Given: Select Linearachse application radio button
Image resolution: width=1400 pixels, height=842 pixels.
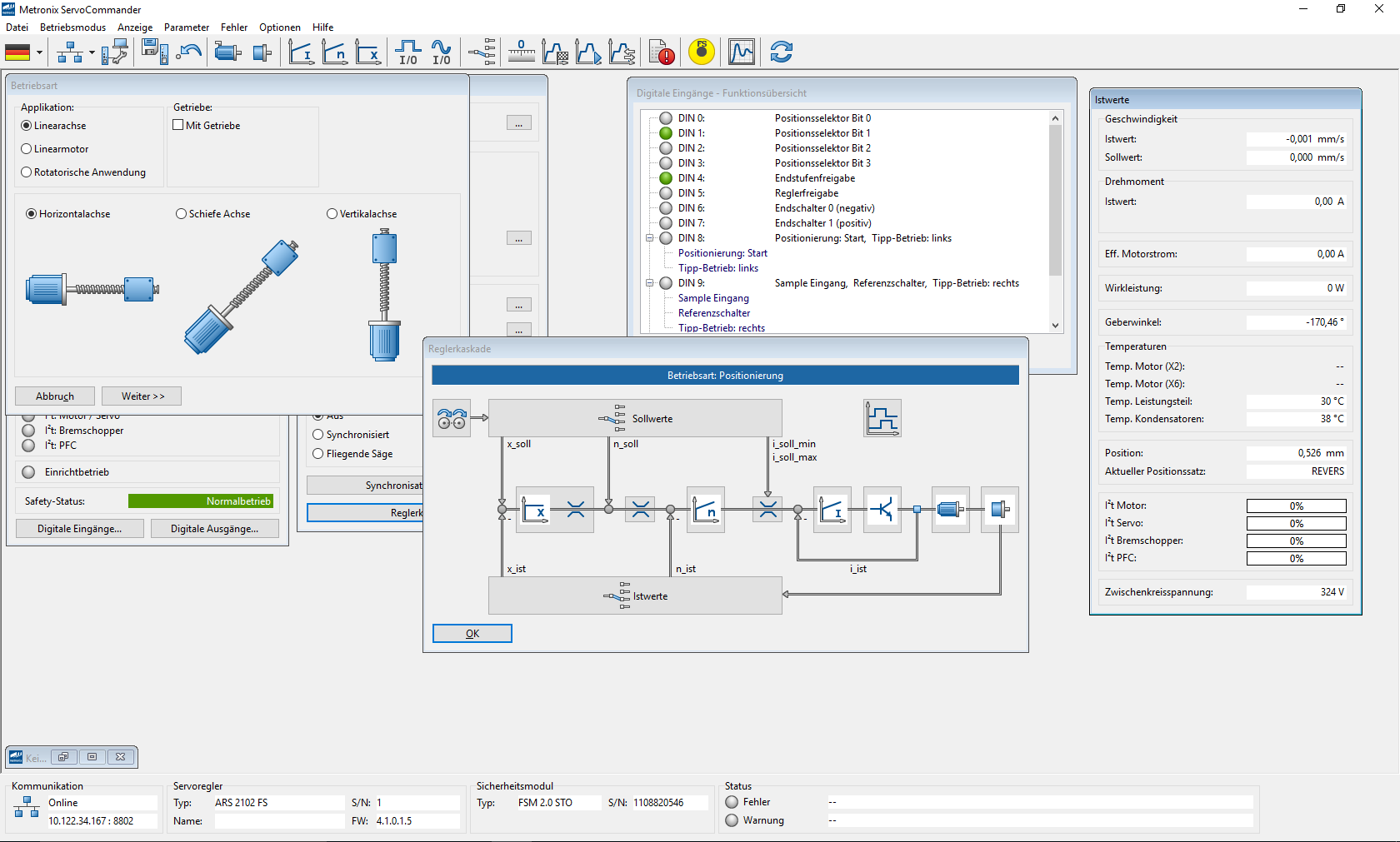Looking at the screenshot, I should 27,126.
